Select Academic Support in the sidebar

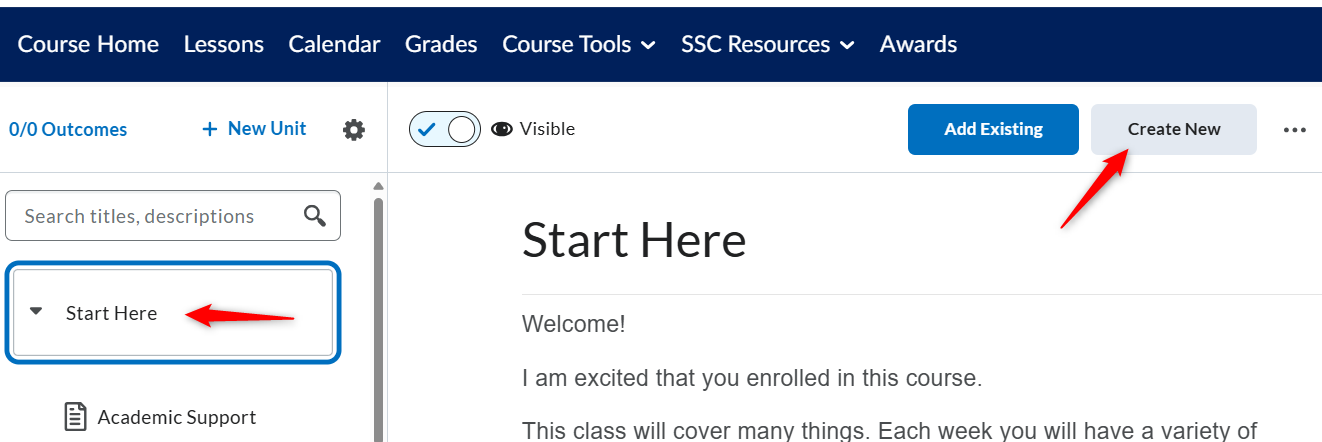pyautogui.click(x=177, y=417)
